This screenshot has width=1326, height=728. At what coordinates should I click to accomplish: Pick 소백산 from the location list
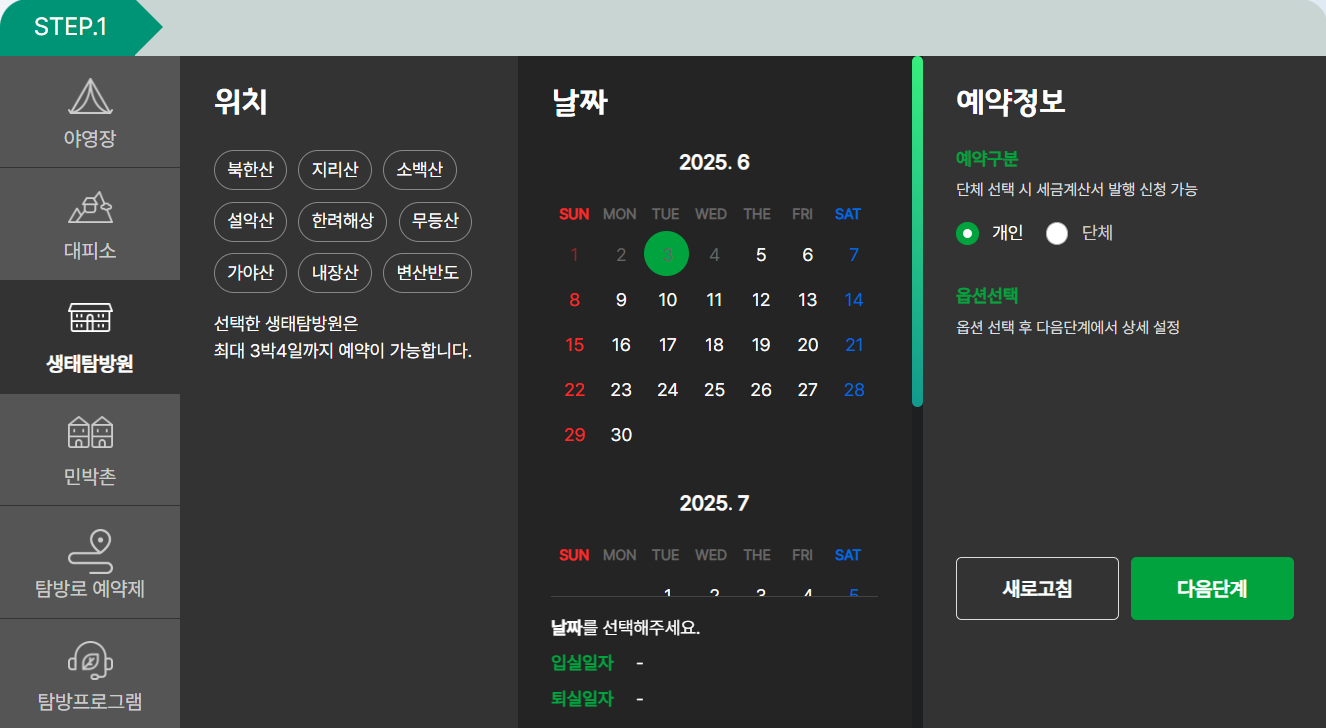tap(419, 170)
